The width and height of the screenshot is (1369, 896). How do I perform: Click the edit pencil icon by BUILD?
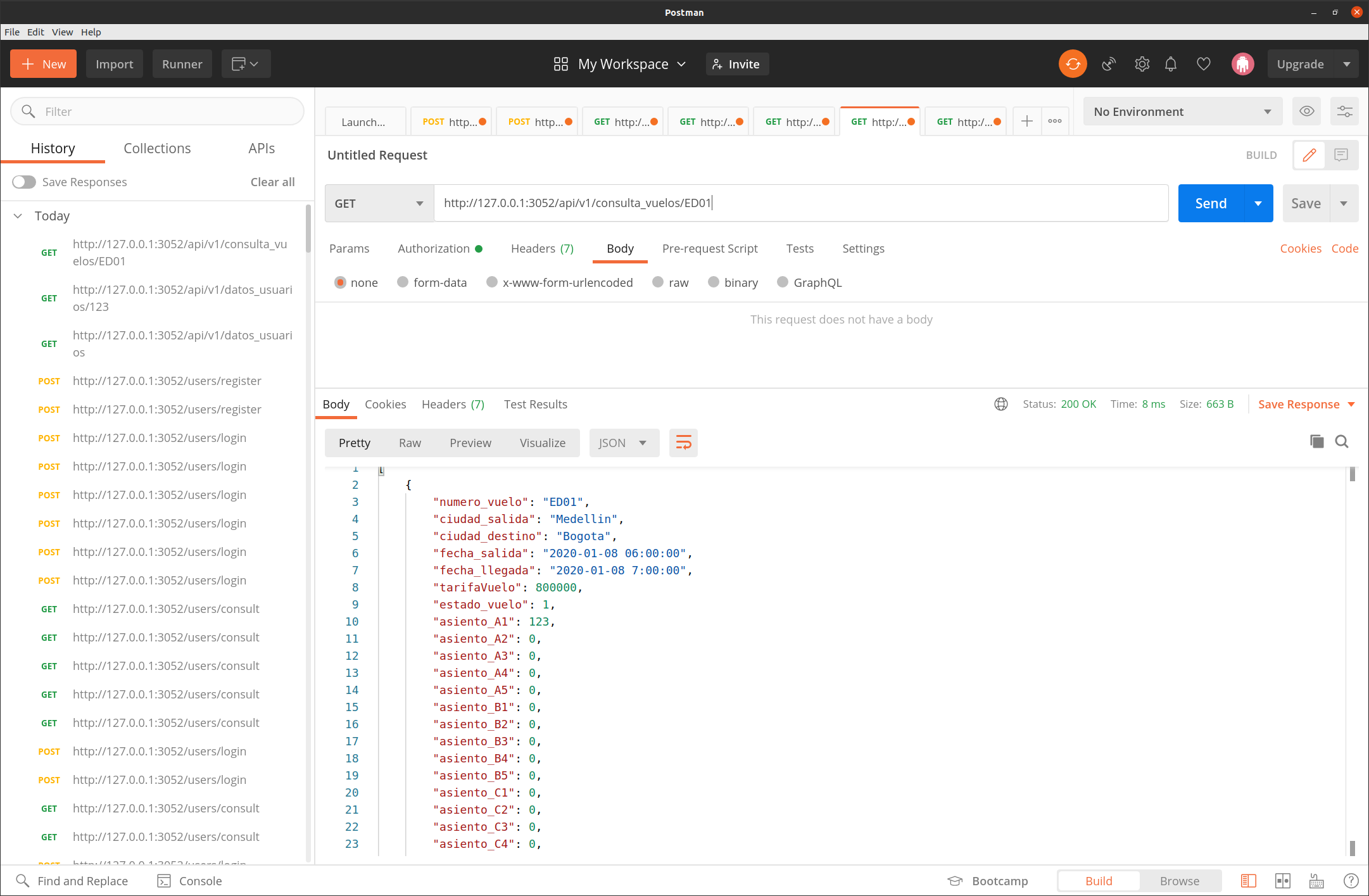[1309, 155]
